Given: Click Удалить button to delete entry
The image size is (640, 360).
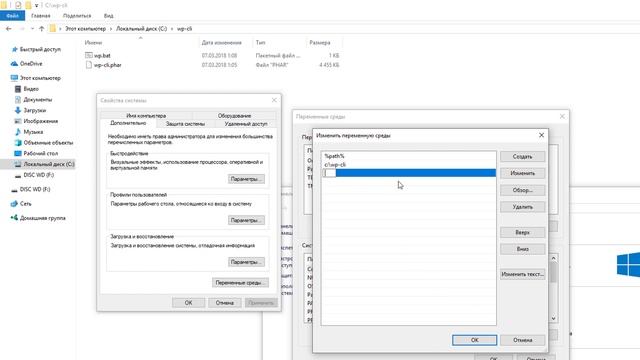Looking at the screenshot, I should point(522,207).
